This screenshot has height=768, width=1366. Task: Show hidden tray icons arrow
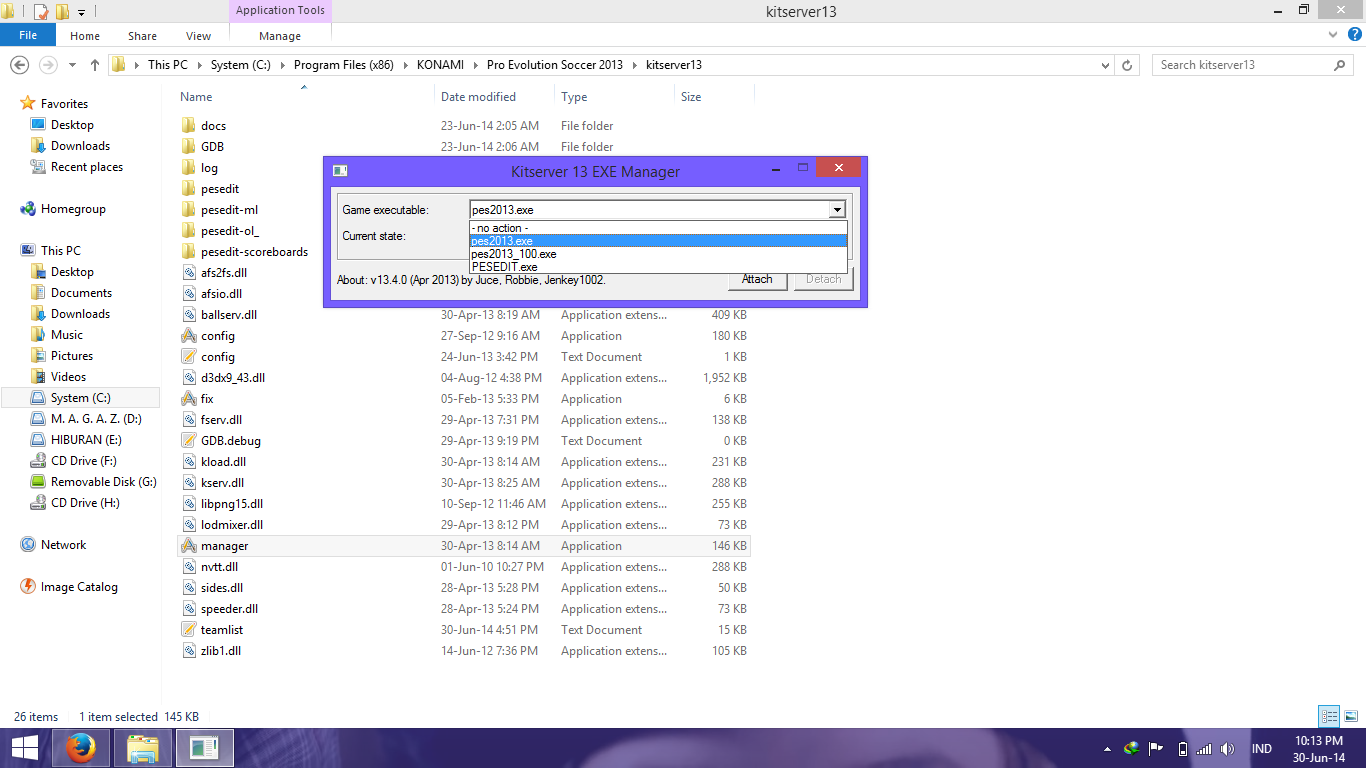[x=1107, y=749]
